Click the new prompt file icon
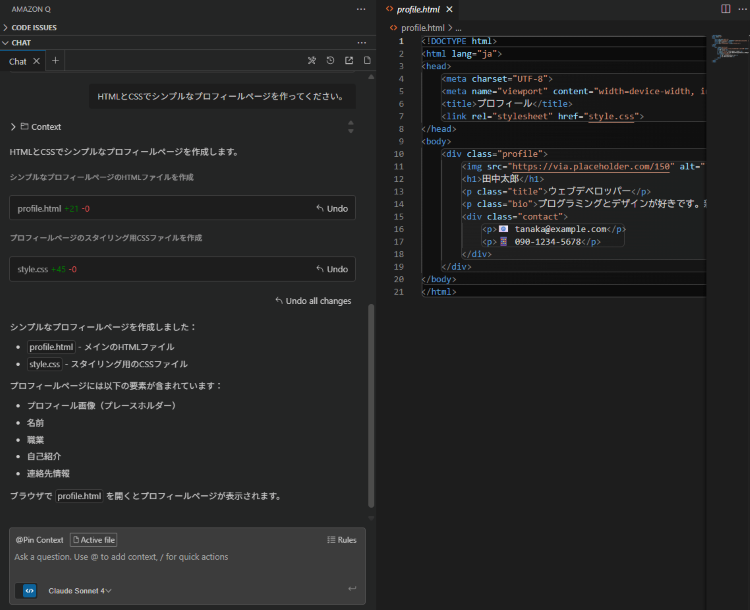The height and width of the screenshot is (610, 750). coord(367,61)
